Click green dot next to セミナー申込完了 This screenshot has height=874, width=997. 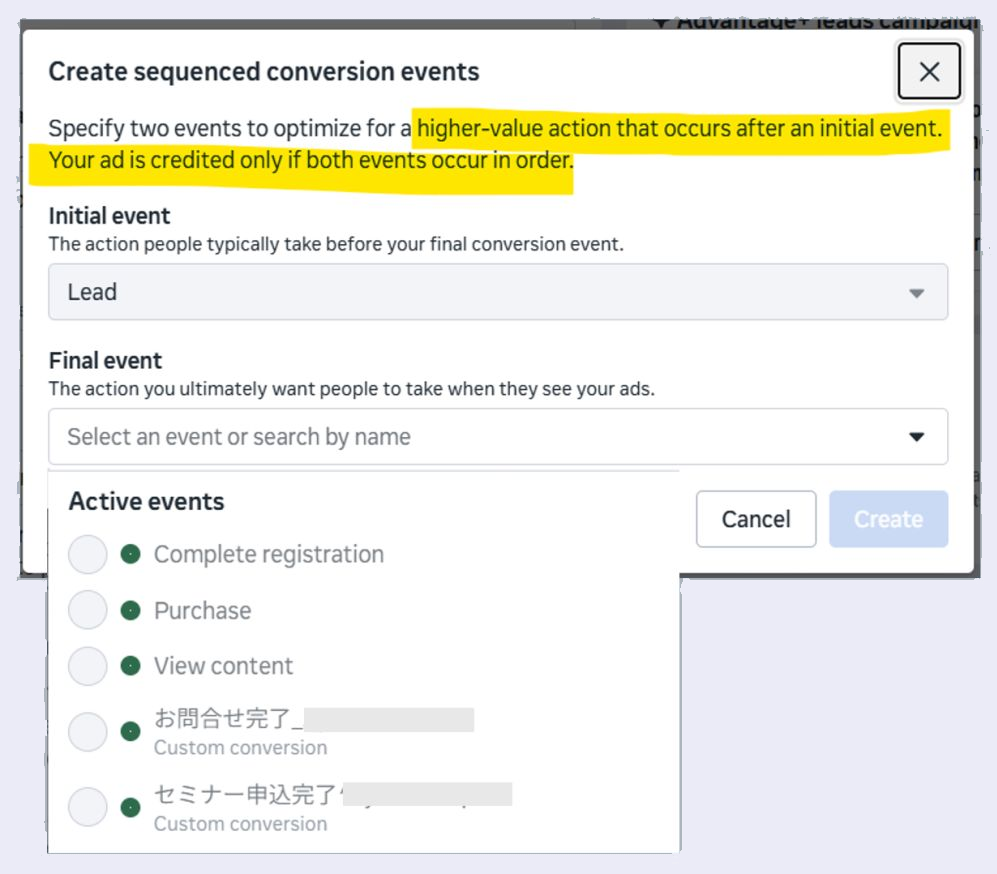(x=130, y=807)
